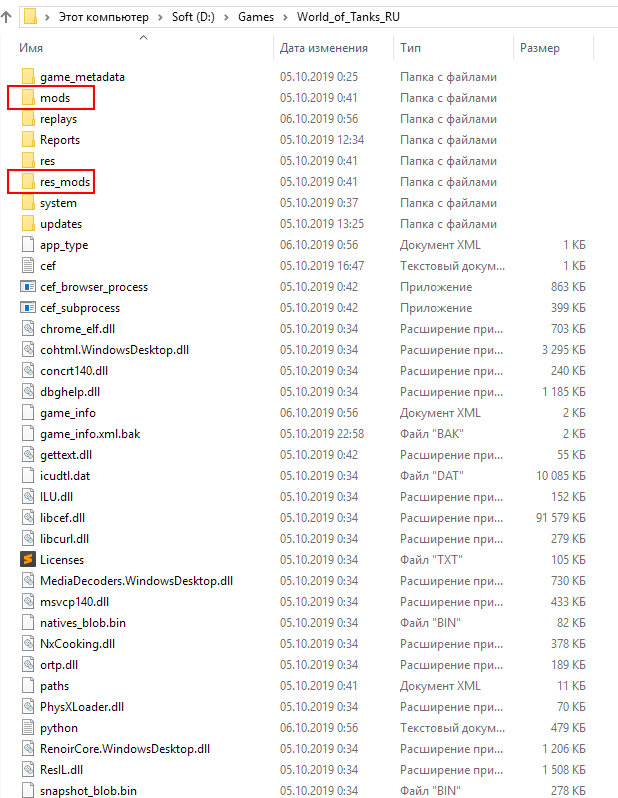Select file name ResIL.dll
Image resolution: width=618 pixels, height=798 pixels.
[62, 770]
